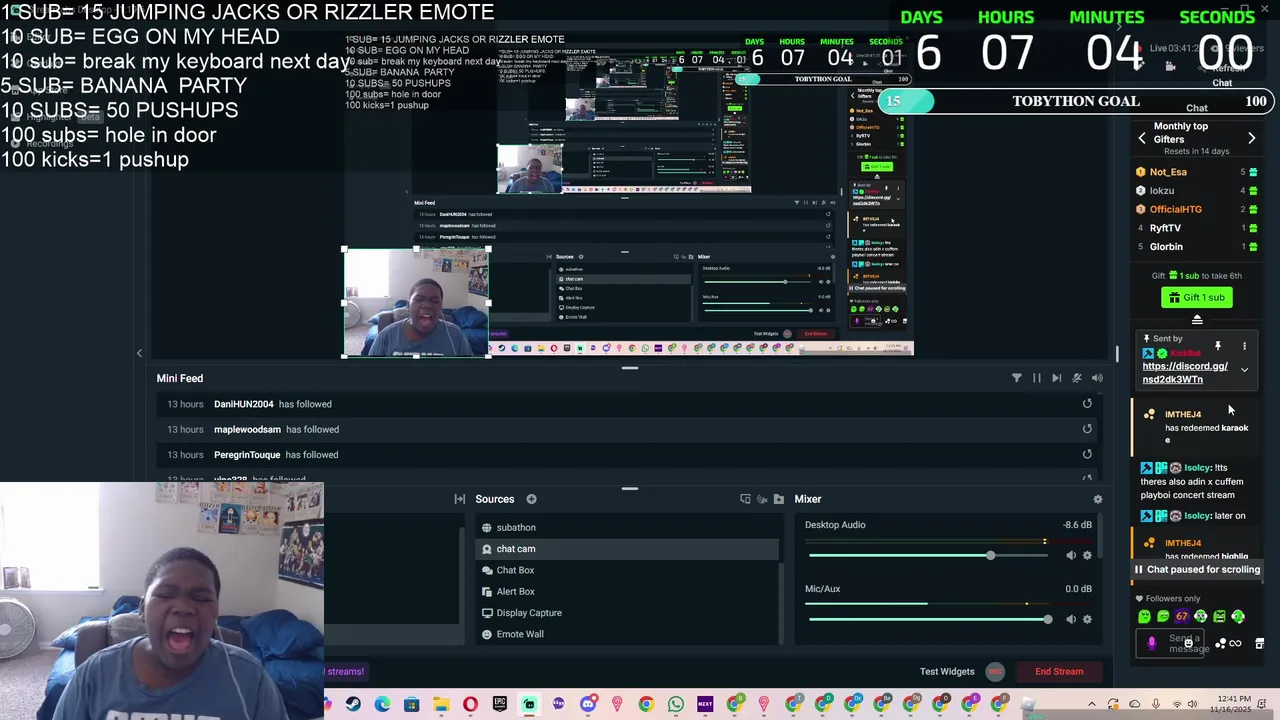This screenshot has height=720, width=1280.
Task: Replay the maplewoodsam follow alert
Action: point(1087,429)
